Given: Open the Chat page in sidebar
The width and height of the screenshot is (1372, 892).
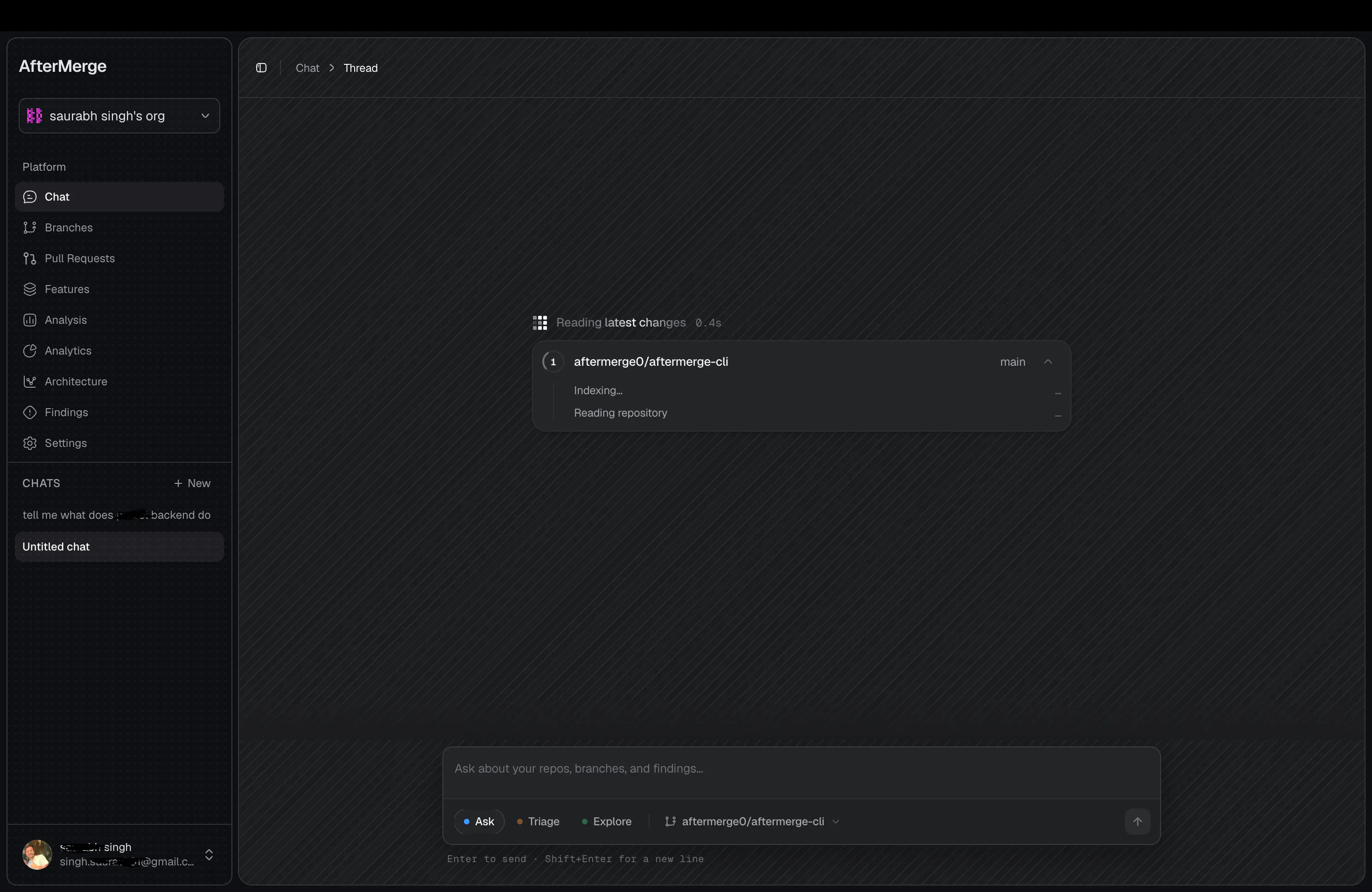Looking at the screenshot, I should coord(119,197).
